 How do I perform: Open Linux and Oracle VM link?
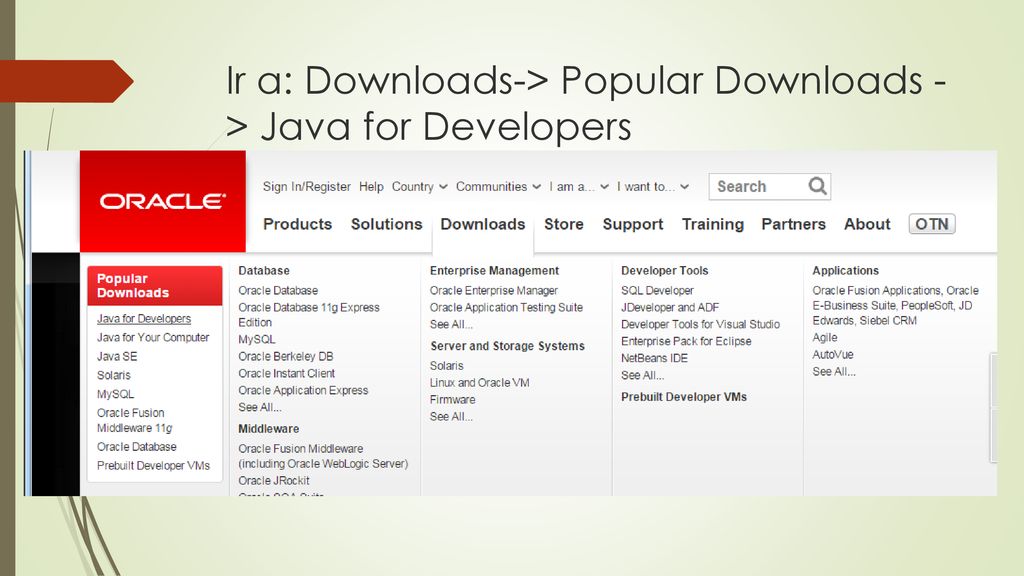pos(479,383)
